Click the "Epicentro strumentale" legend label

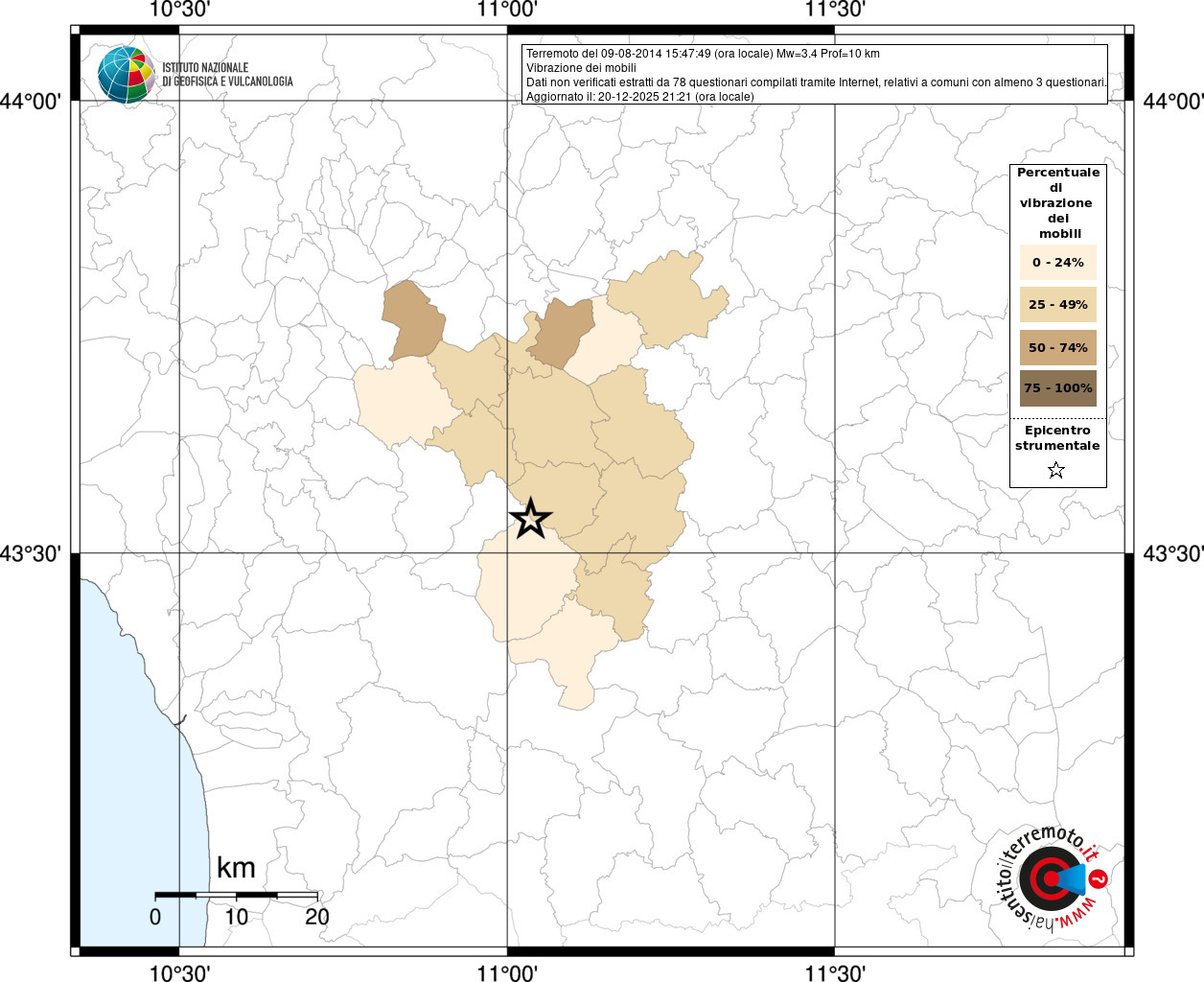point(1057,438)
